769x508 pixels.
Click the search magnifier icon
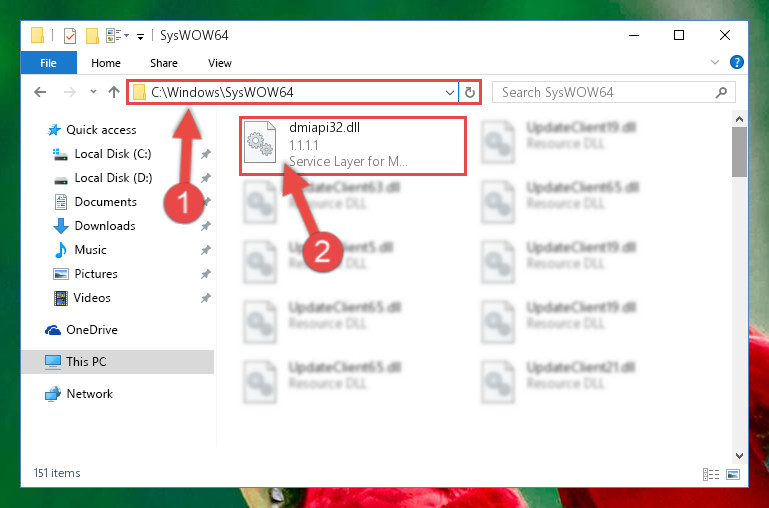pos(721,92)
